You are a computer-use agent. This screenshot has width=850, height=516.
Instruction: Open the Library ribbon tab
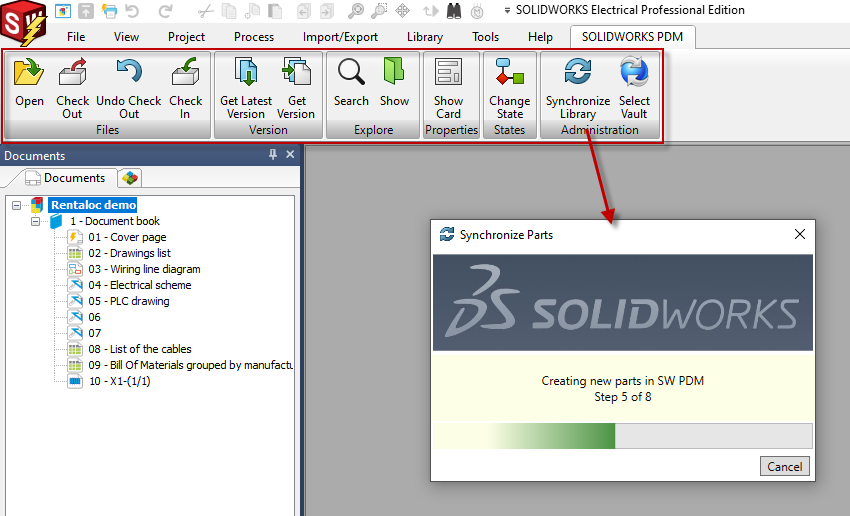click(x=425, y=37)
